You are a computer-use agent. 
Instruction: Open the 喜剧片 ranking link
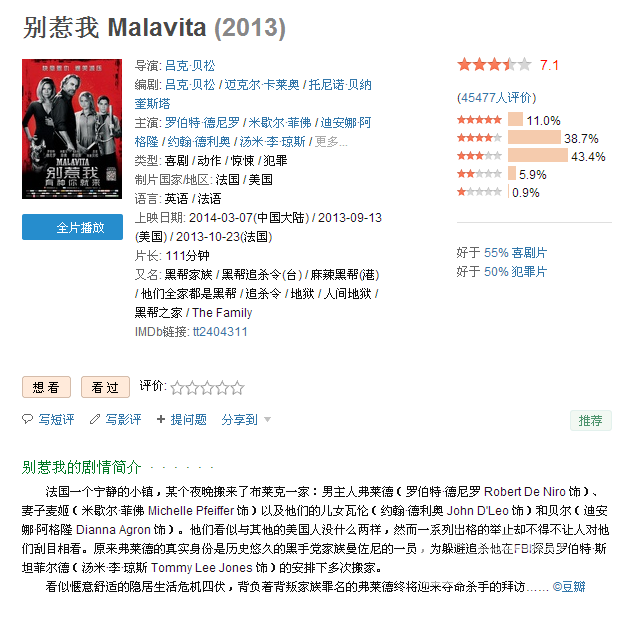click(x=515, y=253)
